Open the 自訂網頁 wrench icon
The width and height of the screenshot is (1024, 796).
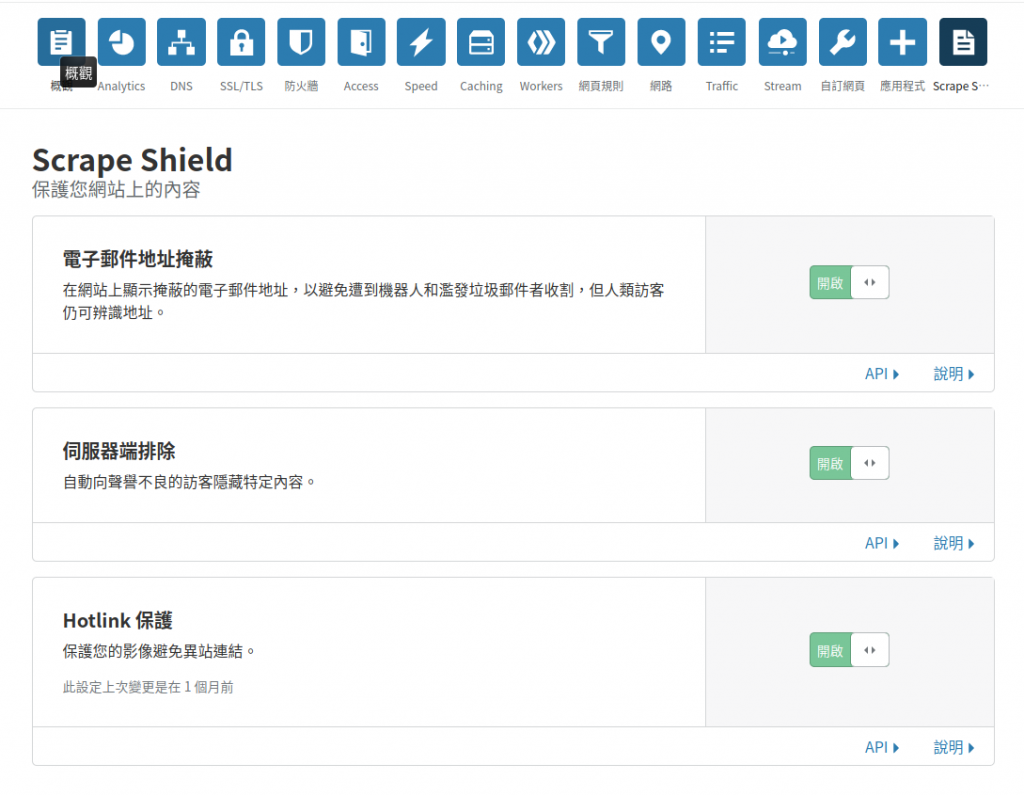(842, 42)
